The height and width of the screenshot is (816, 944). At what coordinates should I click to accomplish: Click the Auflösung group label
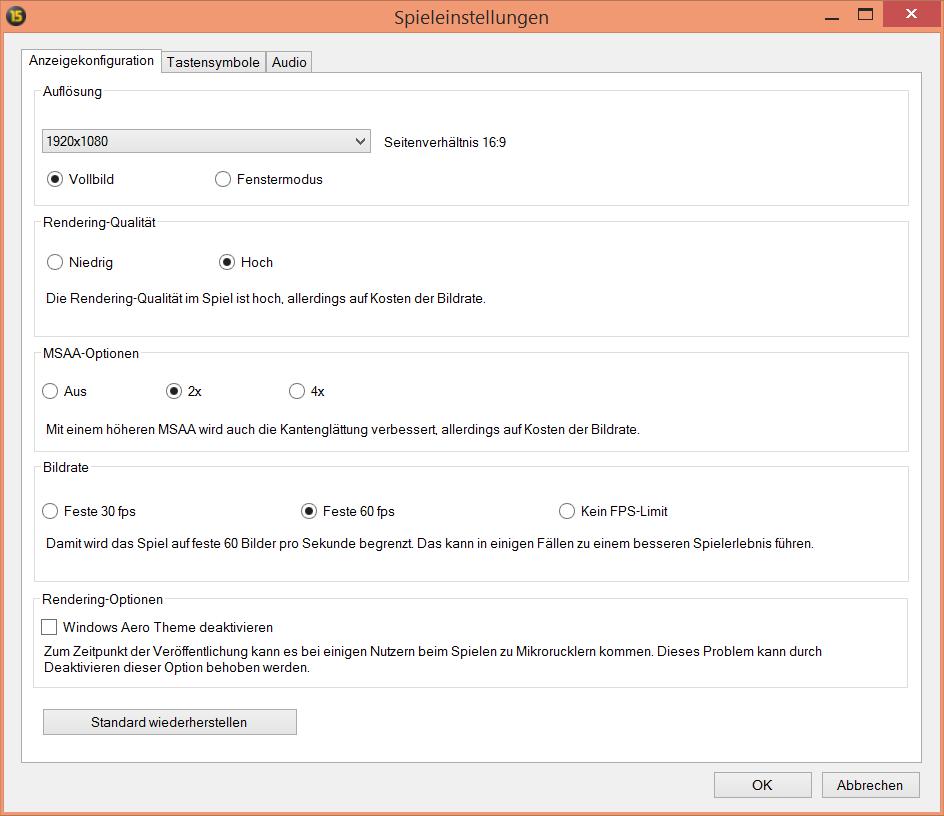tap(72, 92)
